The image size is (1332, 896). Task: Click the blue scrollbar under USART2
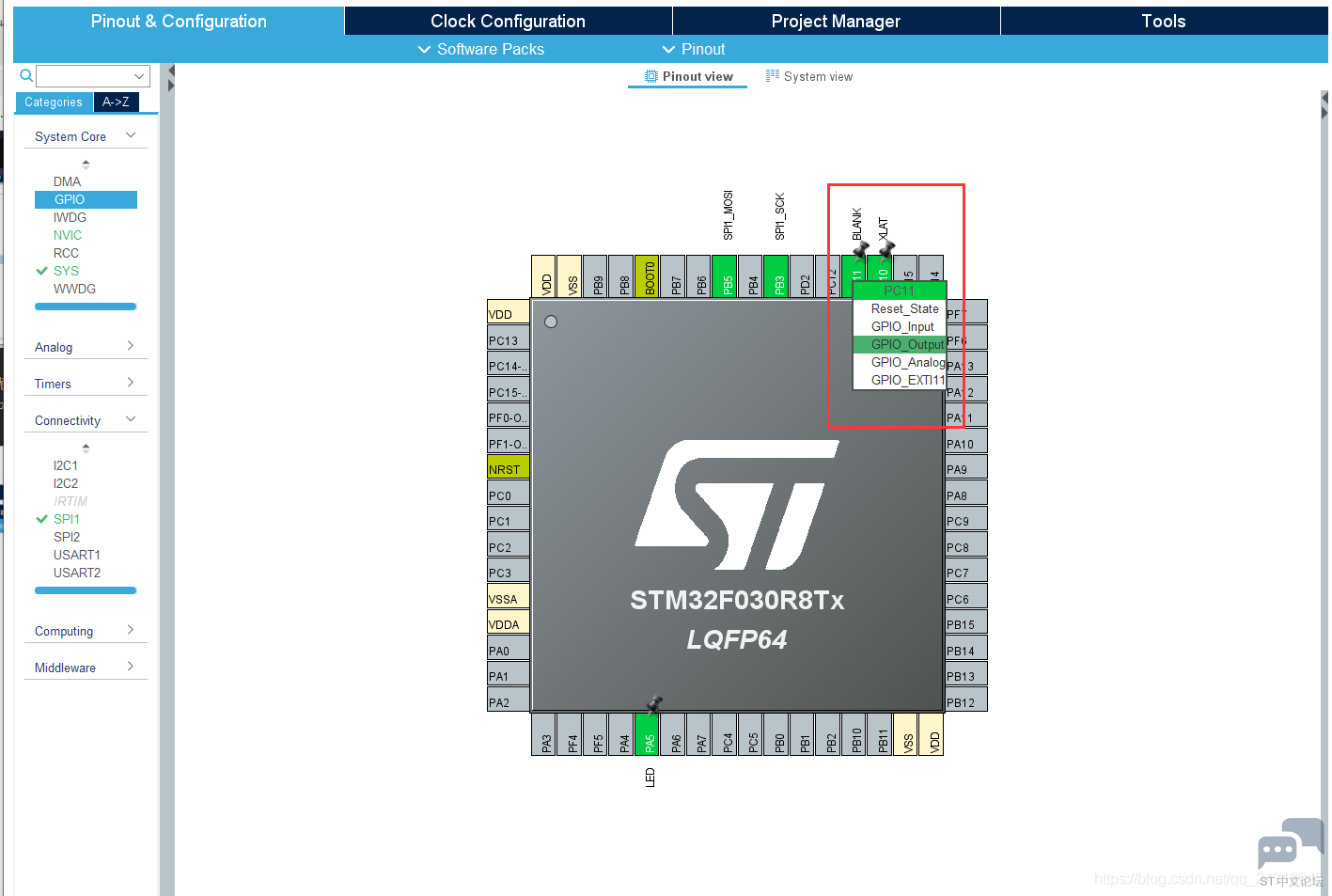click(x=86, y=590)
